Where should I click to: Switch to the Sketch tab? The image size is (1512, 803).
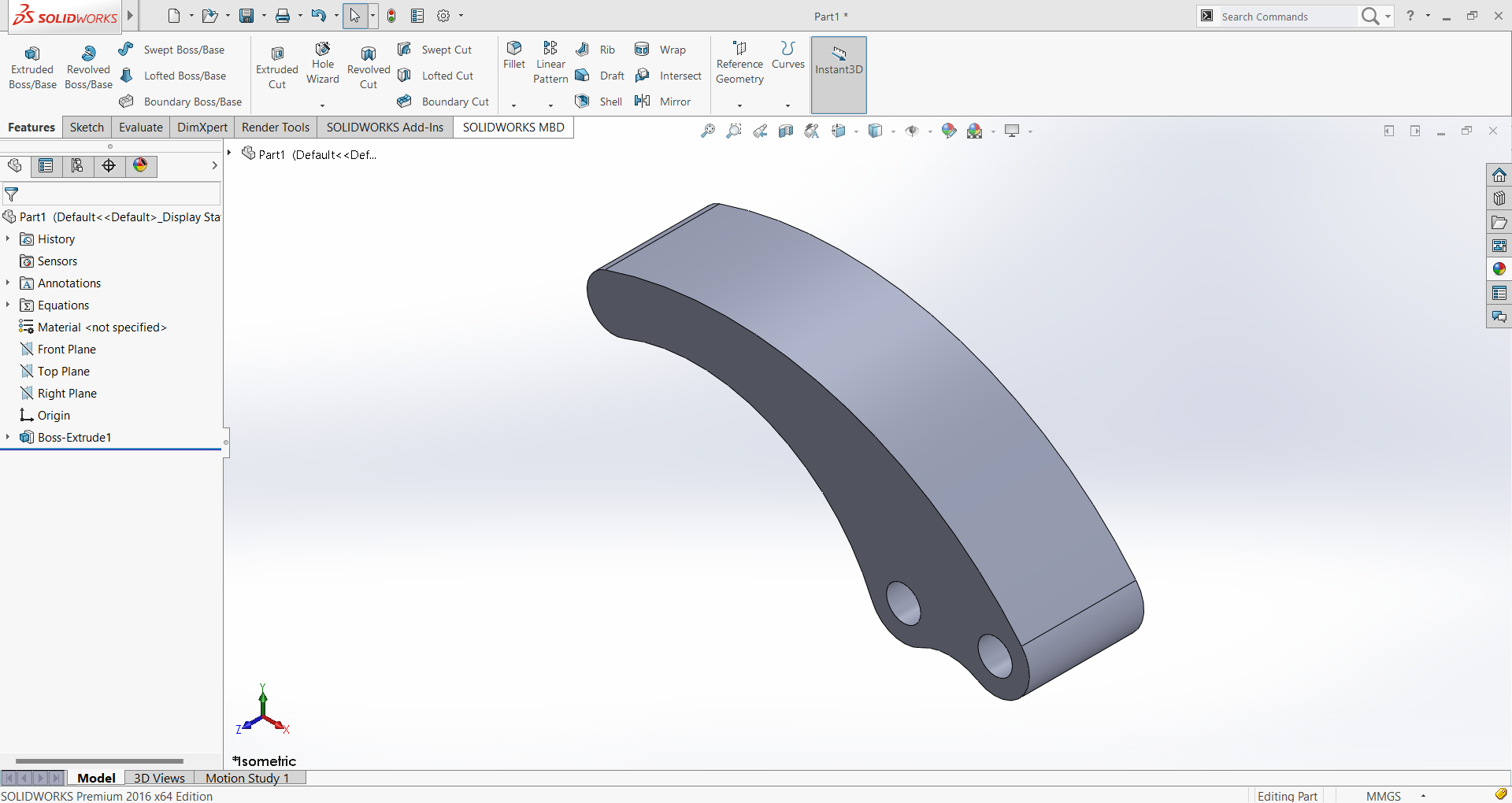pos(87,128)
